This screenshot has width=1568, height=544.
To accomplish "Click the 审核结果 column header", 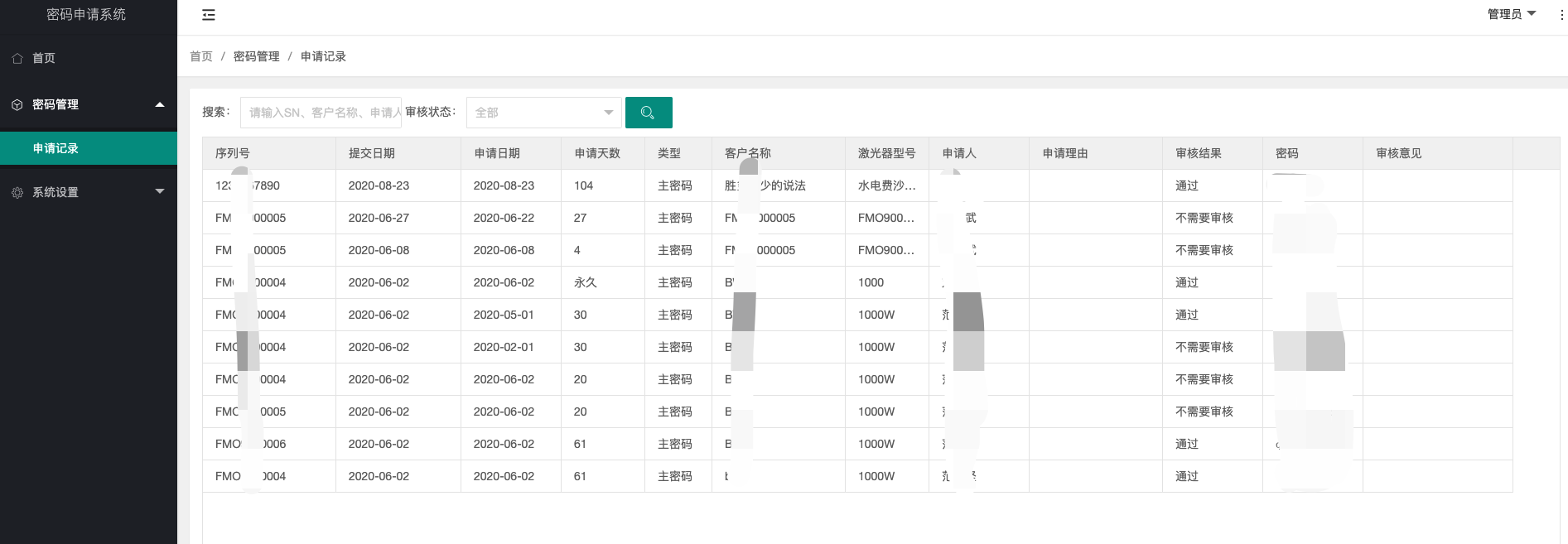I will point(1199,153).
